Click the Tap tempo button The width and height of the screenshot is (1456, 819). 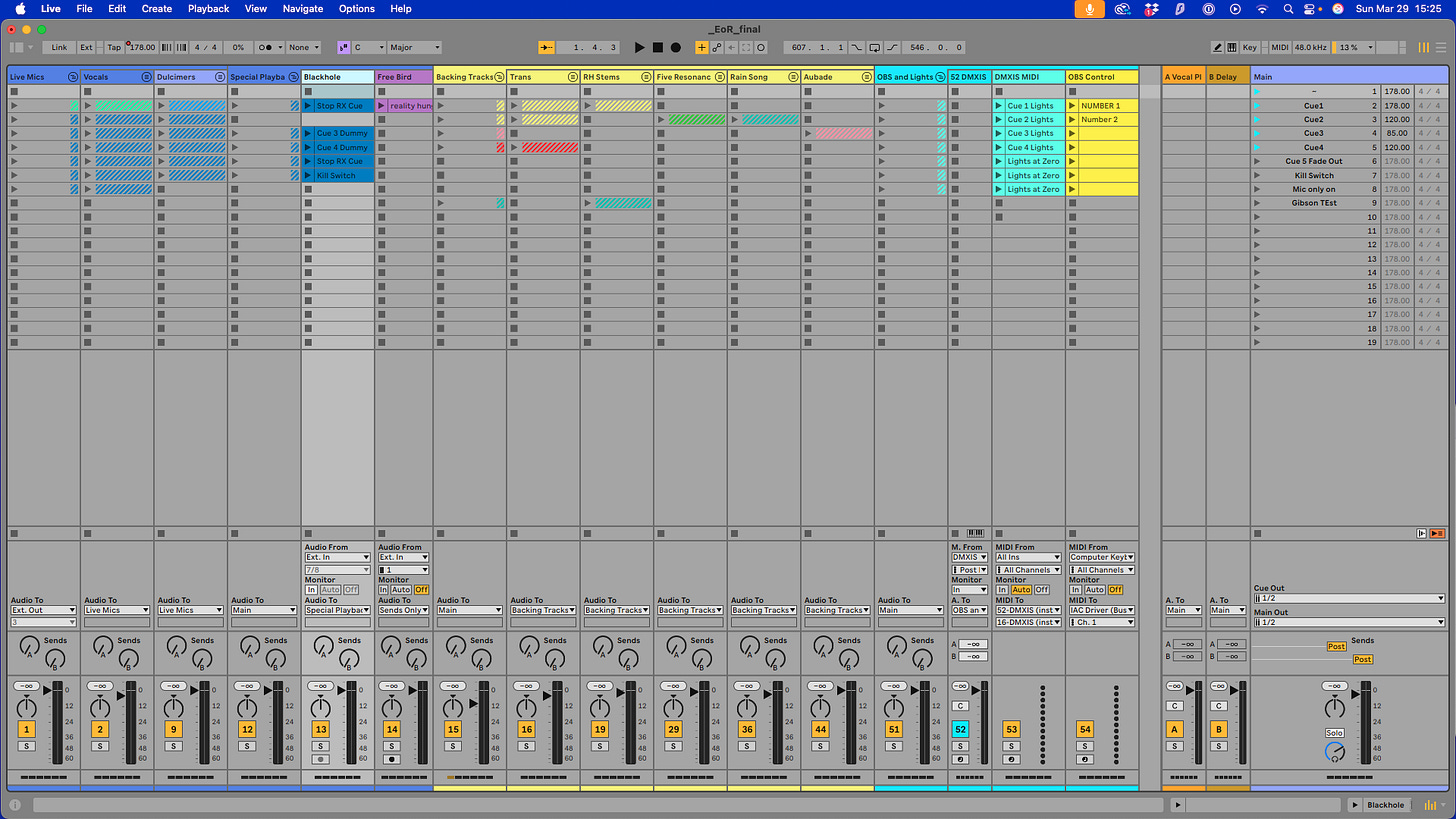(114, 47)
